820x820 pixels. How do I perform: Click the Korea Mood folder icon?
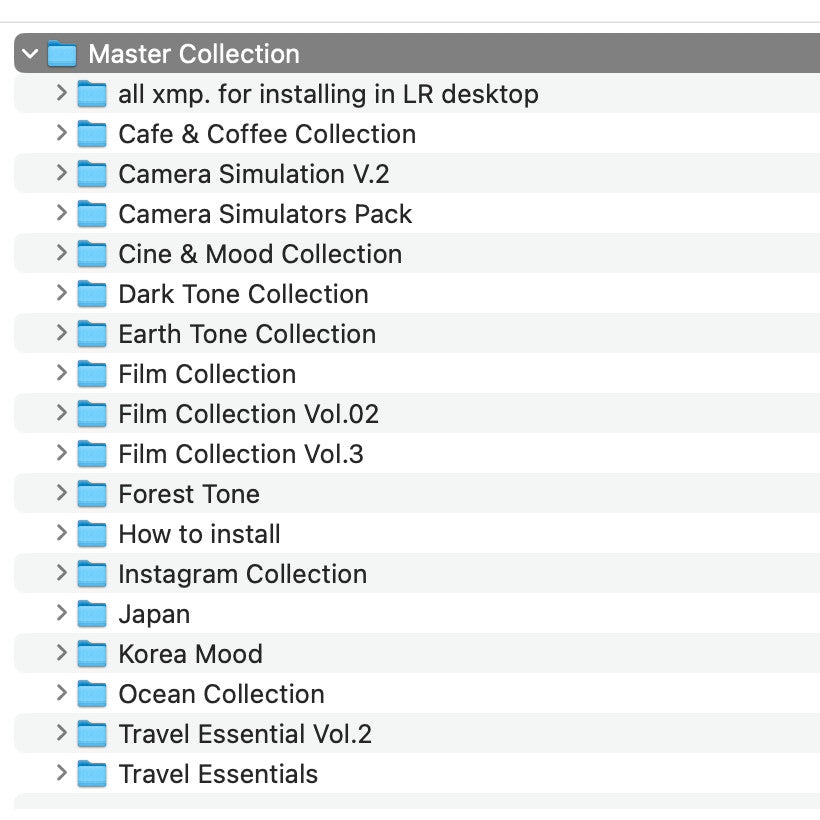point(92,654)
